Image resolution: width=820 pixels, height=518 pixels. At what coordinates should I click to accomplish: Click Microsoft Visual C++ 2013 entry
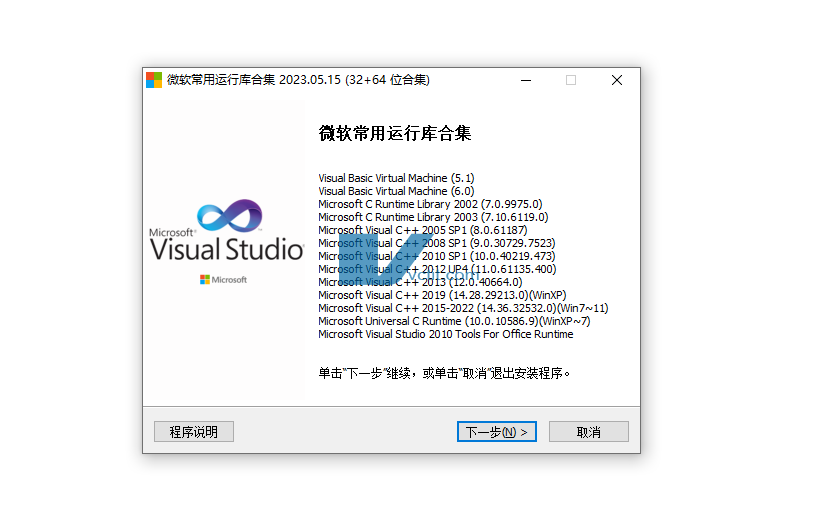(x=420, y=282)
